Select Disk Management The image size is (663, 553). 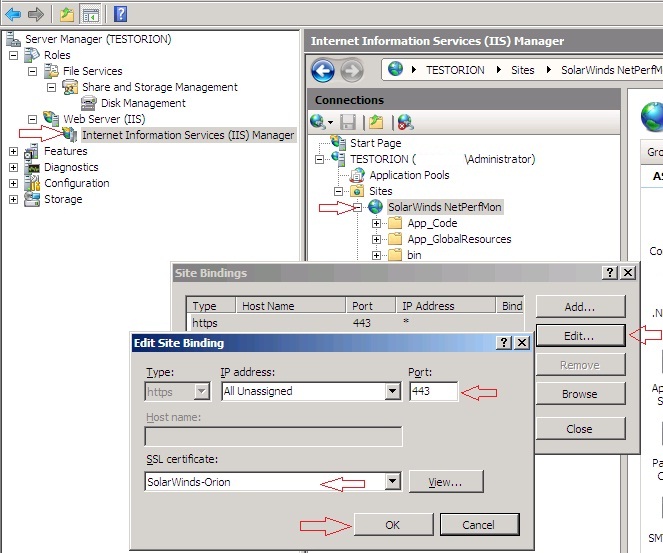click(143, 103)
